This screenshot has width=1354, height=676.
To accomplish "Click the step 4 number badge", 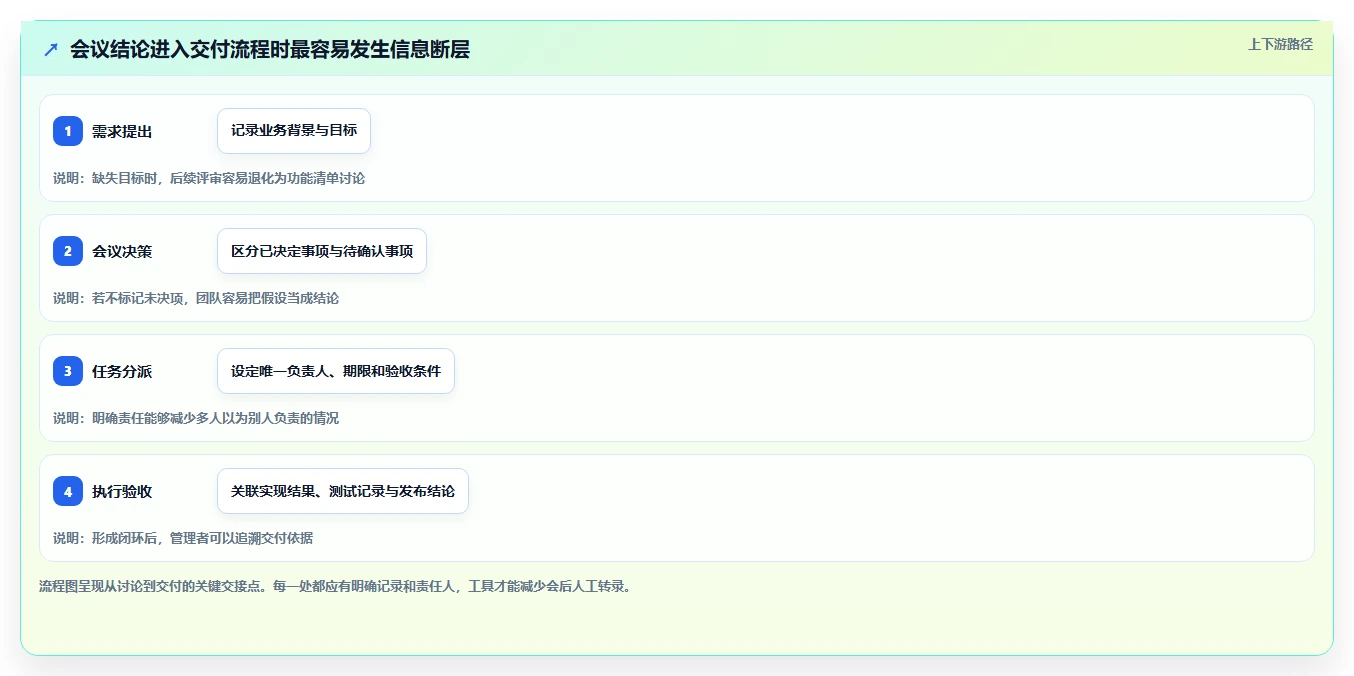I will (x=68, y=491).
